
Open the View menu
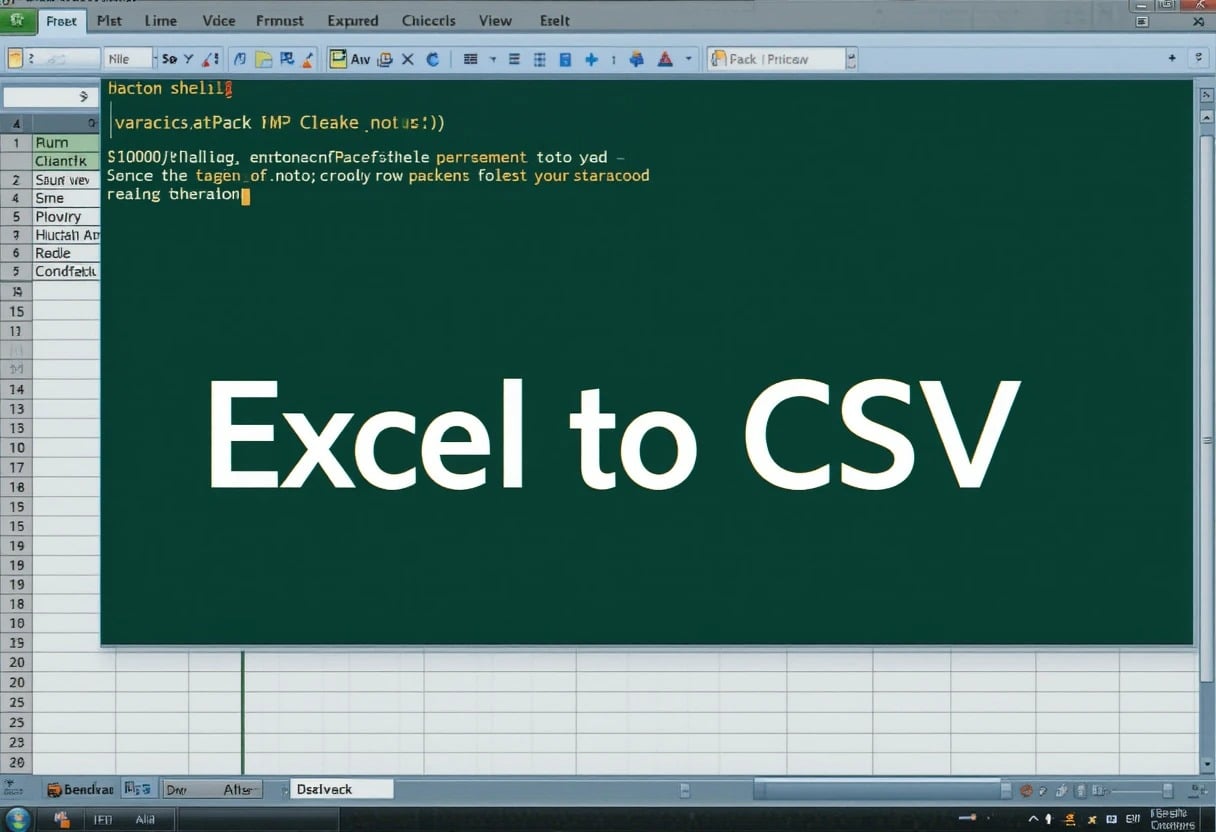[494, 20]
